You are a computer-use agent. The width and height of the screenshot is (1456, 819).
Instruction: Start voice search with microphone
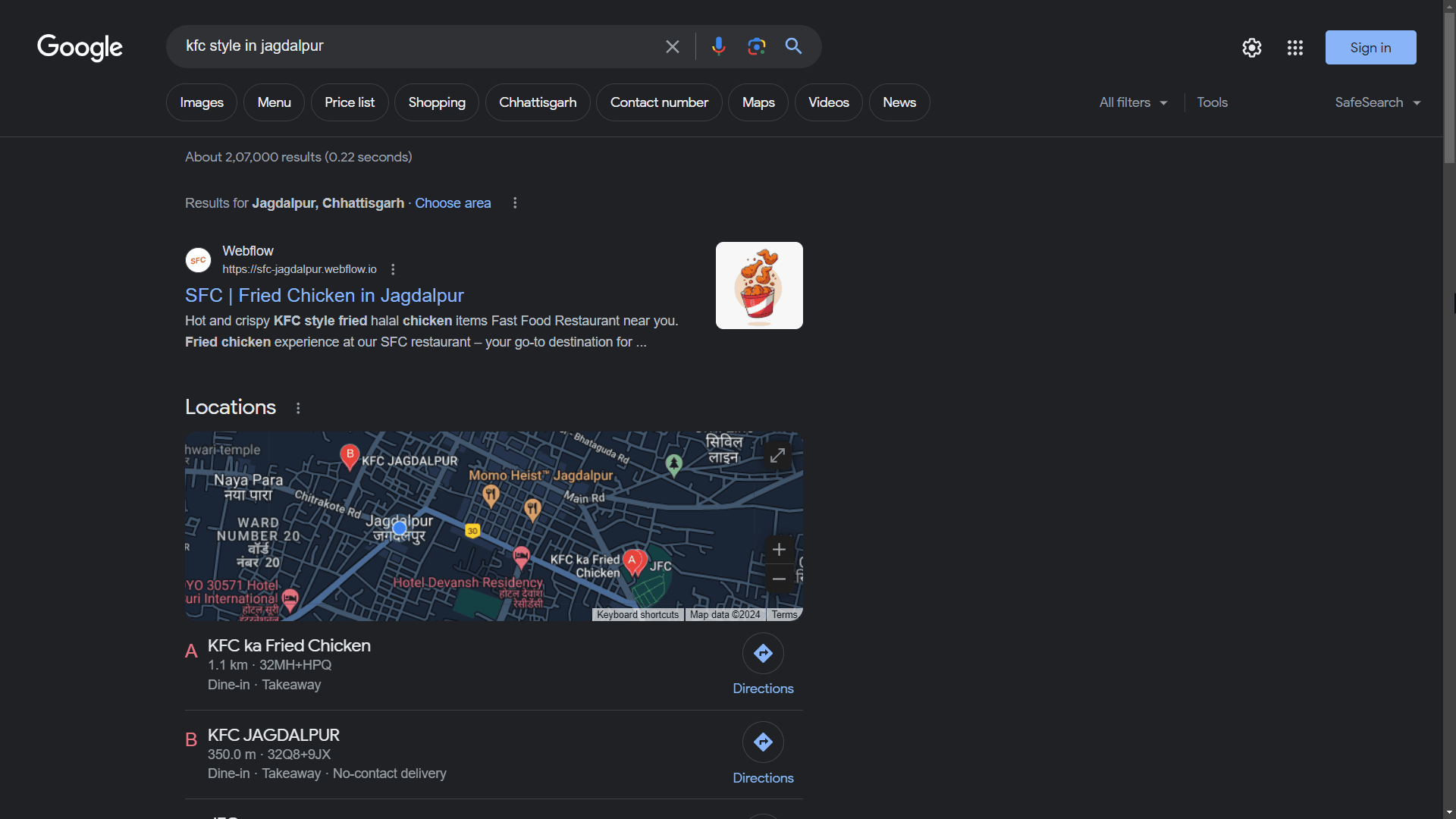(x=718, y=47)
